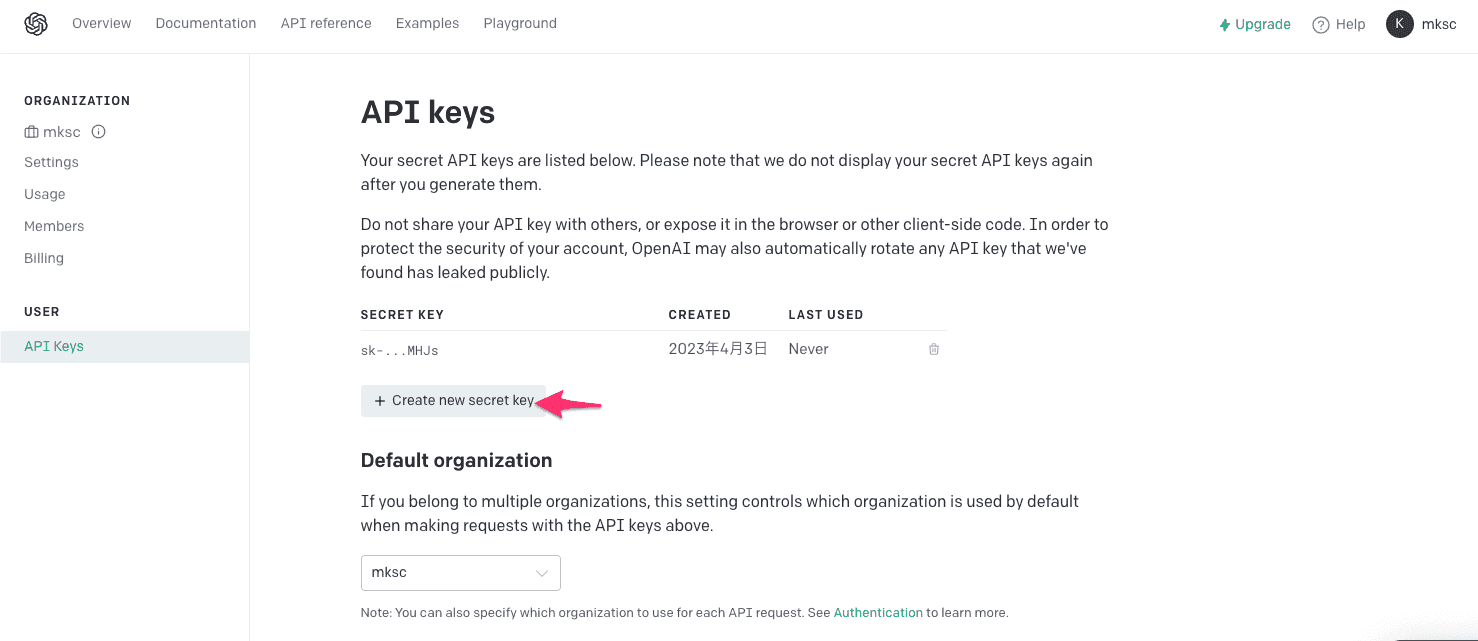Open the user avatar K icon
Image resolution: width=1478 pixels, height=641 pixels.
[x=1400, y=24]
